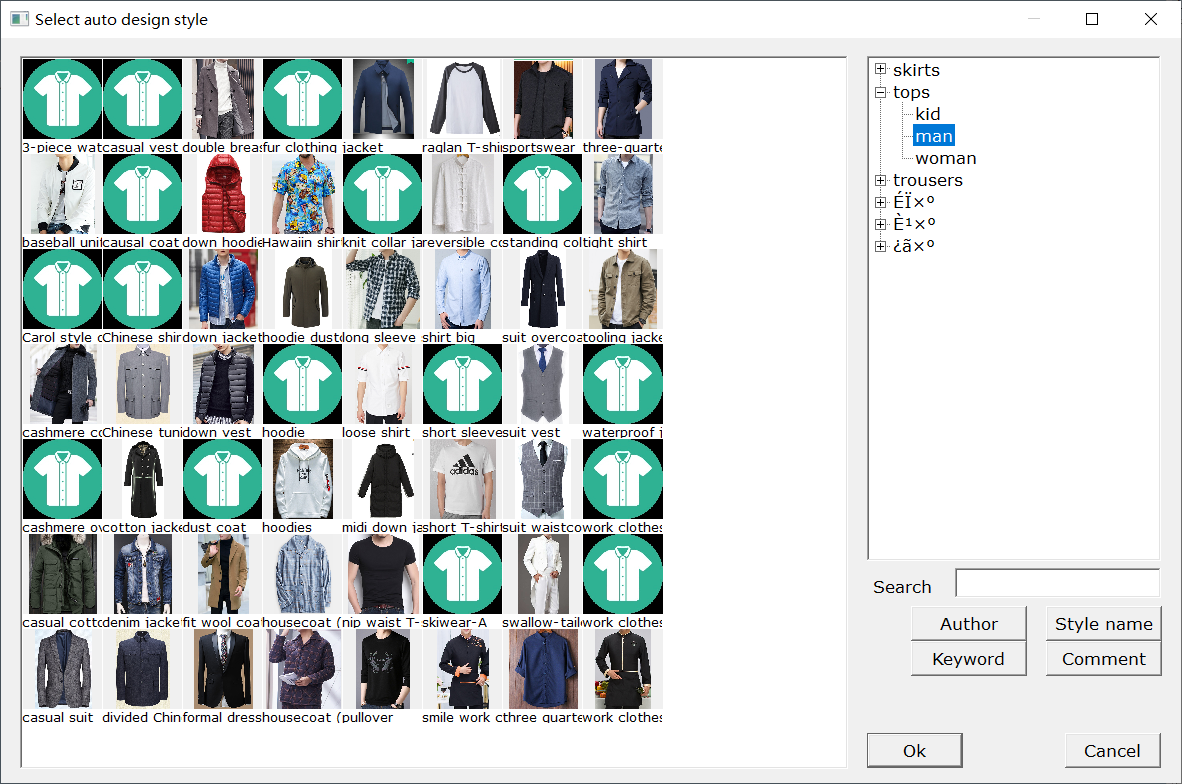Collapse the tops category
Viewport: 1182px width, 784px height.
point(880,92)
